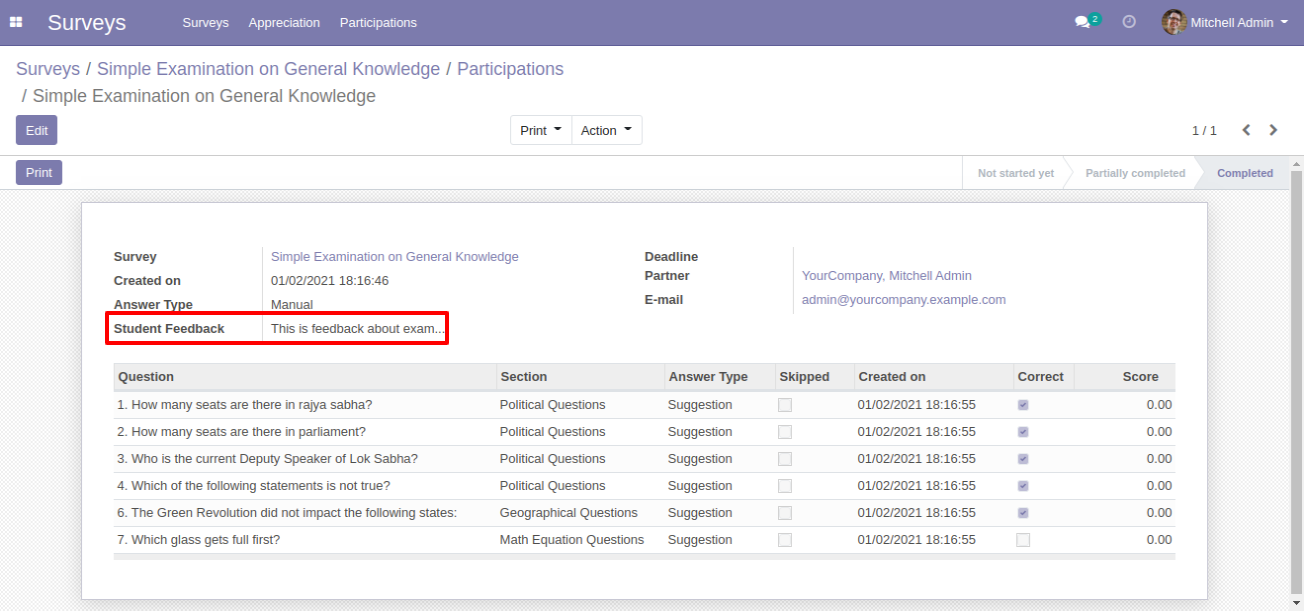The width and height of the screenshot is (1304, 611).
Task: Open the Action dropdown menu
Action: pyautogui.click(x=607, y=130)
